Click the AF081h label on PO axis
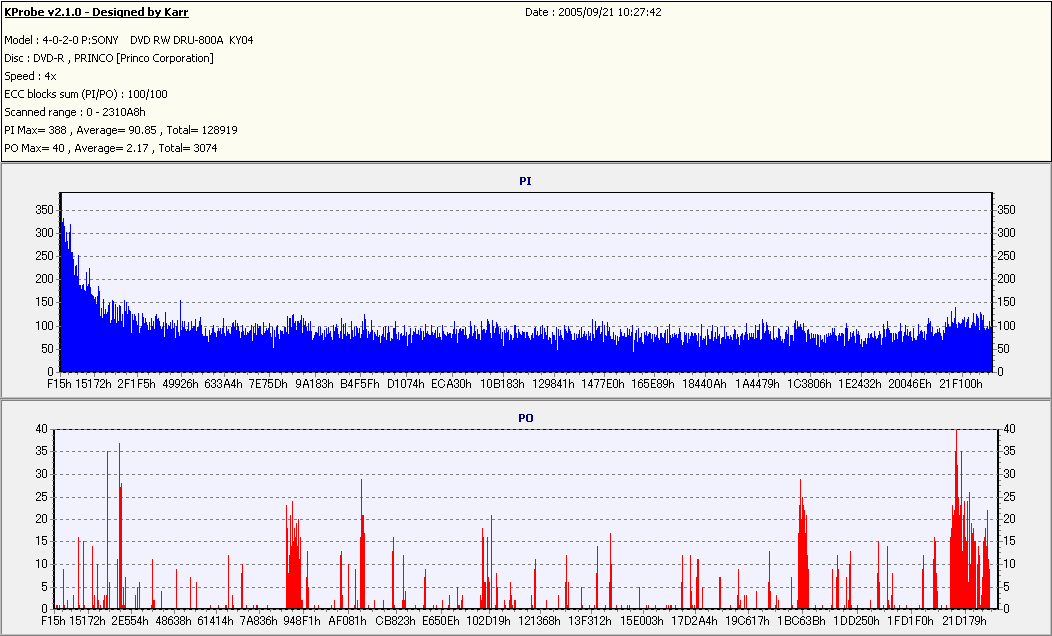The width and height of the screenshot is (1052, 636). [348, 621]
